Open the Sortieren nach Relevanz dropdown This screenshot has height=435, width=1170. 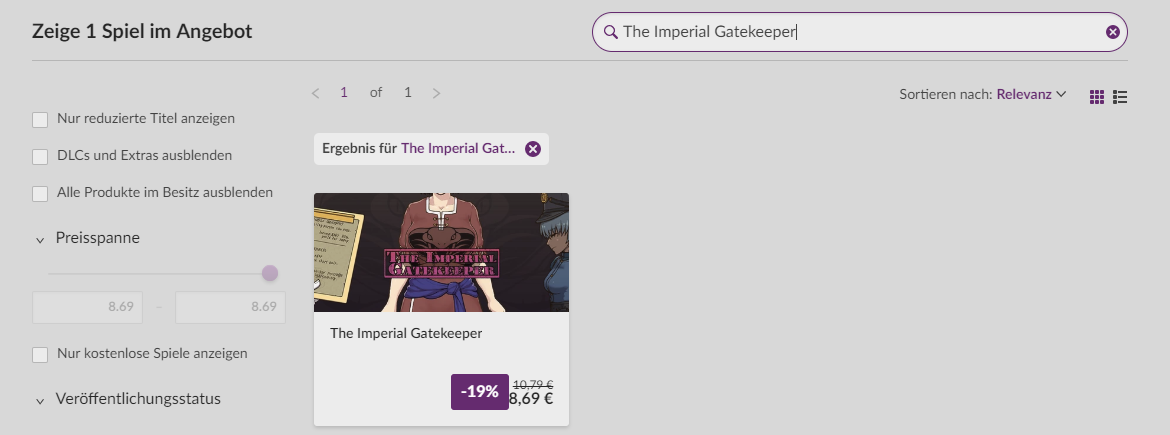pos(1031,94)
